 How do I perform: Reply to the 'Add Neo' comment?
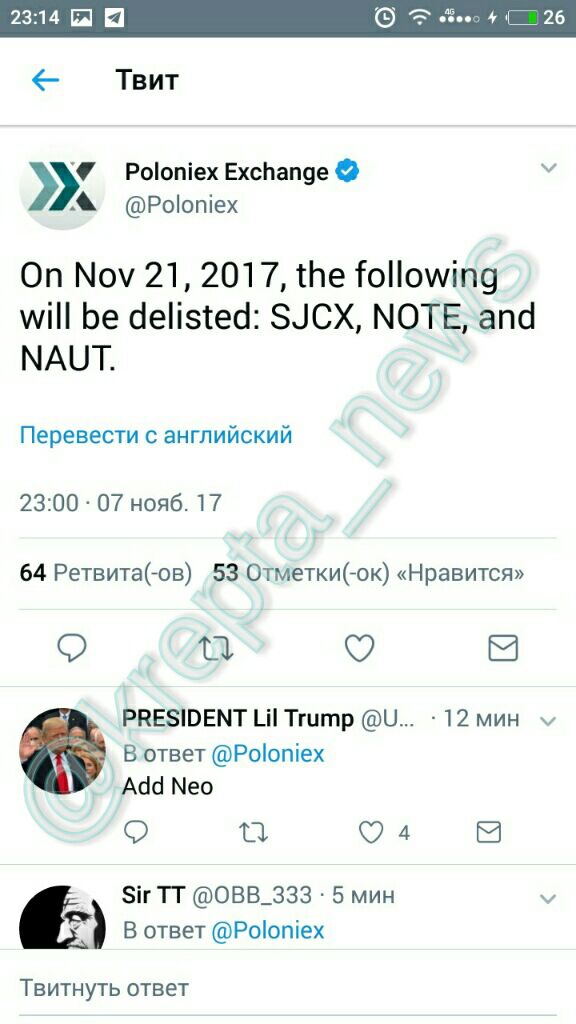pyautogui.click(x=136, y=832)
